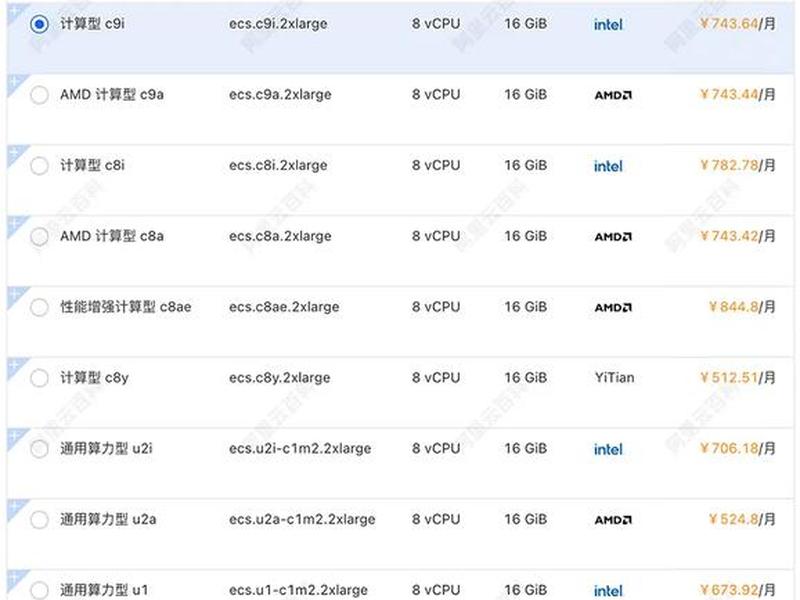Click the ecs.c8a.2xlarge instance spec text
This screenshot has width=800, height=600.
coord(280,236)
